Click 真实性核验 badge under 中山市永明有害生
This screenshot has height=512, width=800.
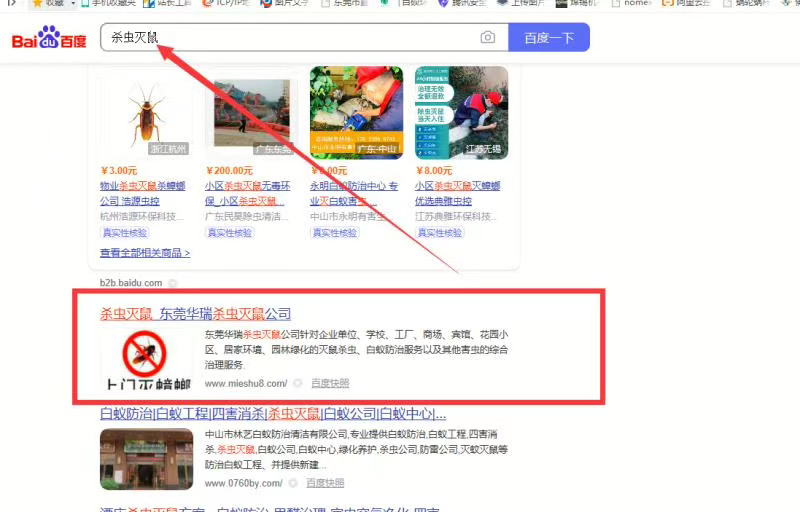pos(335,233)
